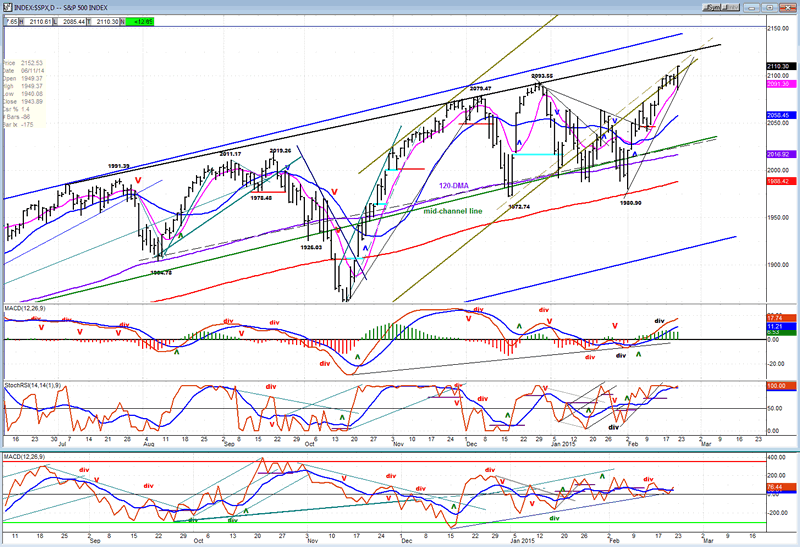Viewport: 800px width, 547px height.
Task: Minimize the SPX chart window
Action: pos(751,7)
